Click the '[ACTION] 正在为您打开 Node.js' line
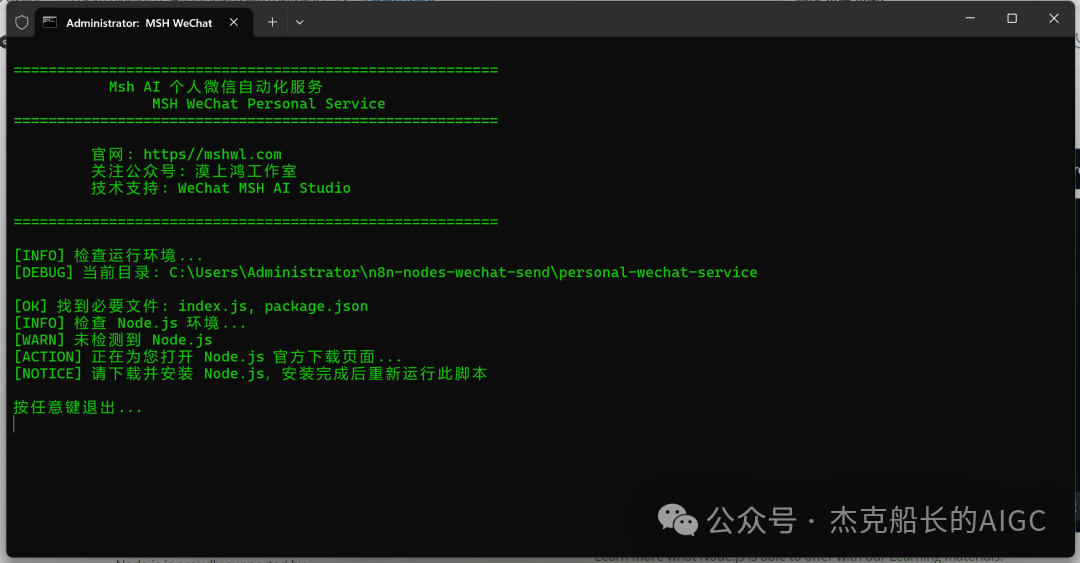Image resolution: width=1080 pixels, height=563 pixels. [x=207, y=357]
